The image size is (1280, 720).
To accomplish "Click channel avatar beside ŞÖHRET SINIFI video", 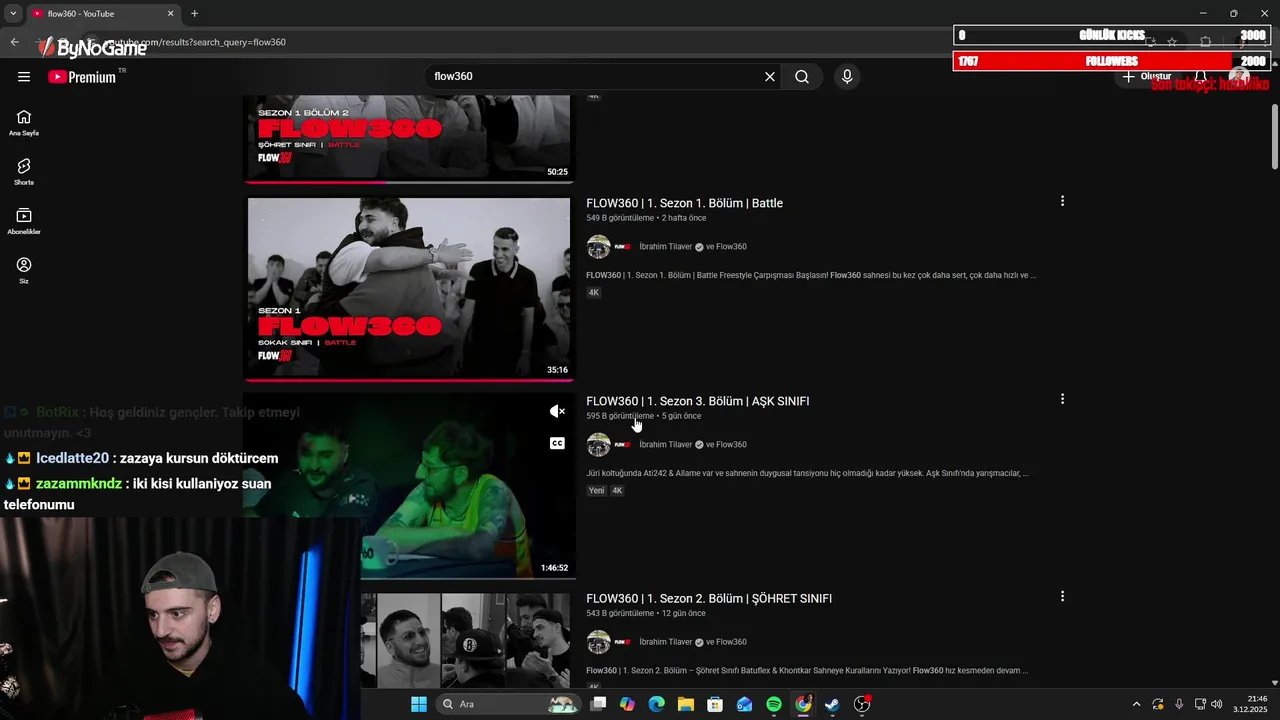I will pos(598,642).
